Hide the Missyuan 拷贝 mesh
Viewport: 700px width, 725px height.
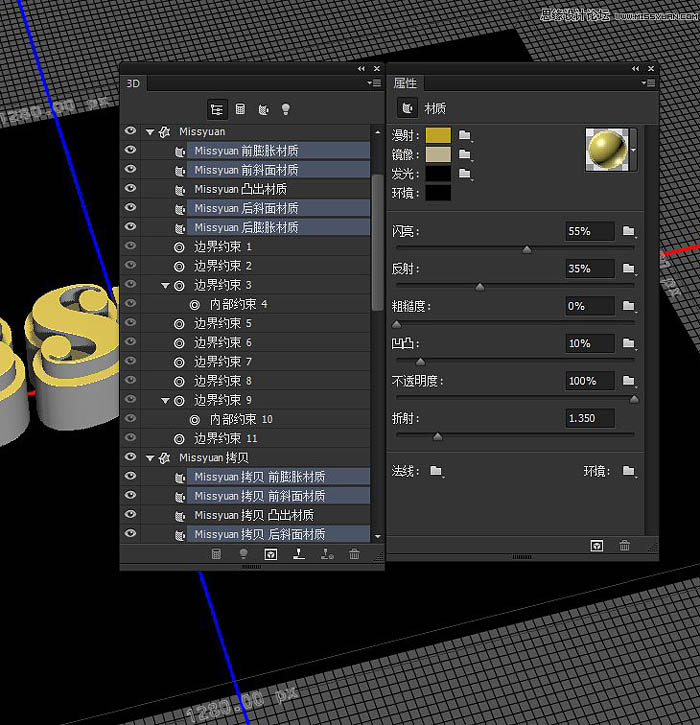tap(130, 457)
